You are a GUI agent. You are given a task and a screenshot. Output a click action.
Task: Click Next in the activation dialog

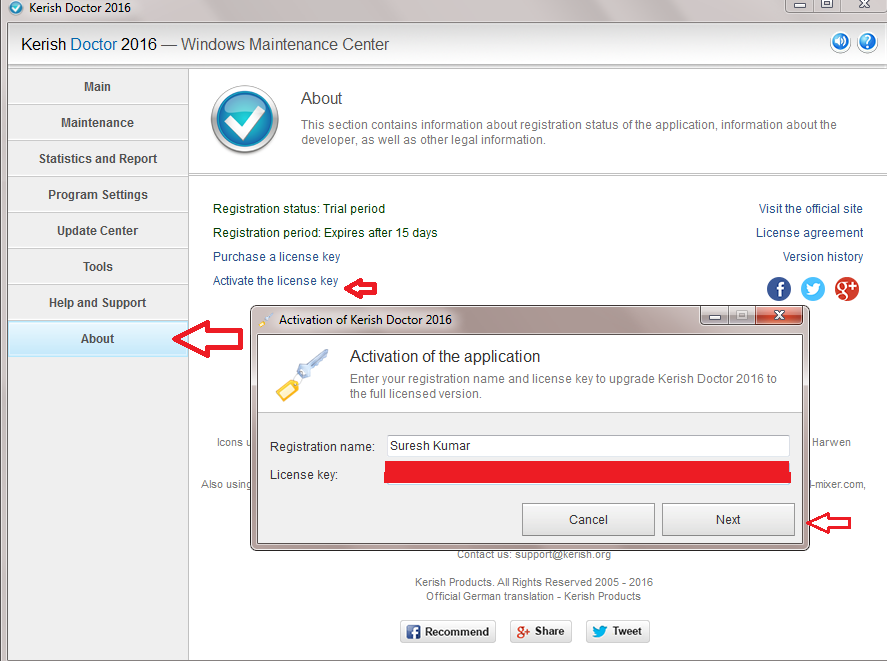tap(728, 520)
